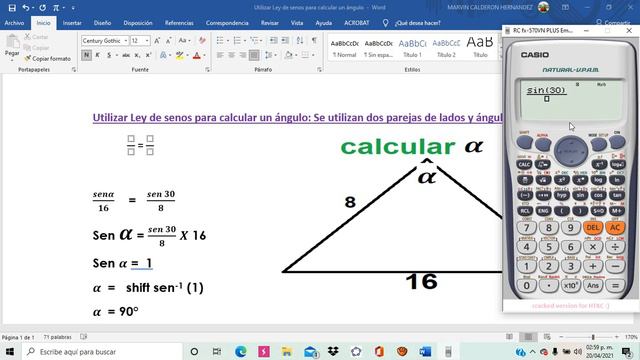This screenshot has width=640, height=360.
Task: Increase font size with the A-up icon
Action: pos(157,40)
